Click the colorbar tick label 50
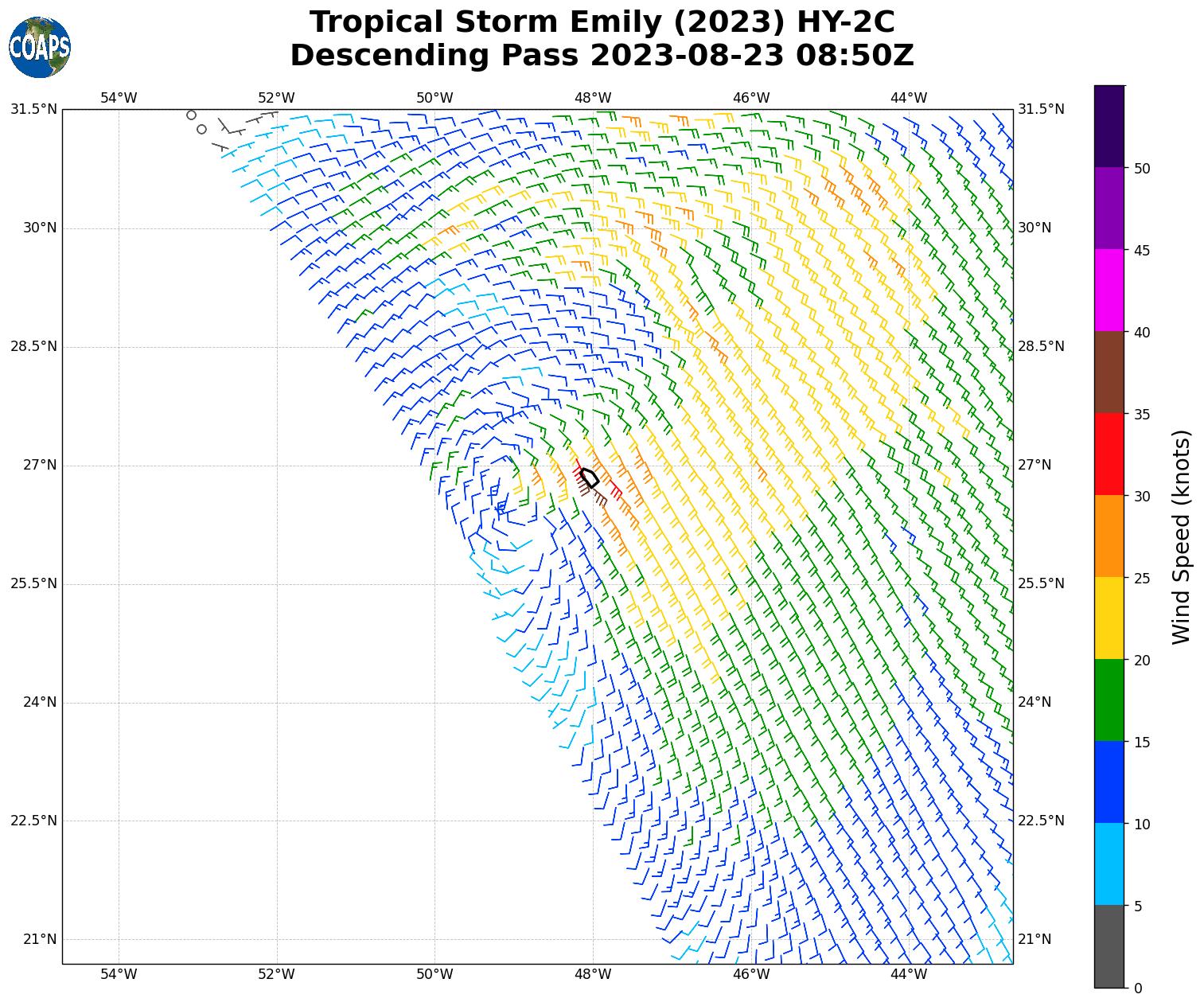This screenshot has height=1006, width=1204. click(1142, 168)
